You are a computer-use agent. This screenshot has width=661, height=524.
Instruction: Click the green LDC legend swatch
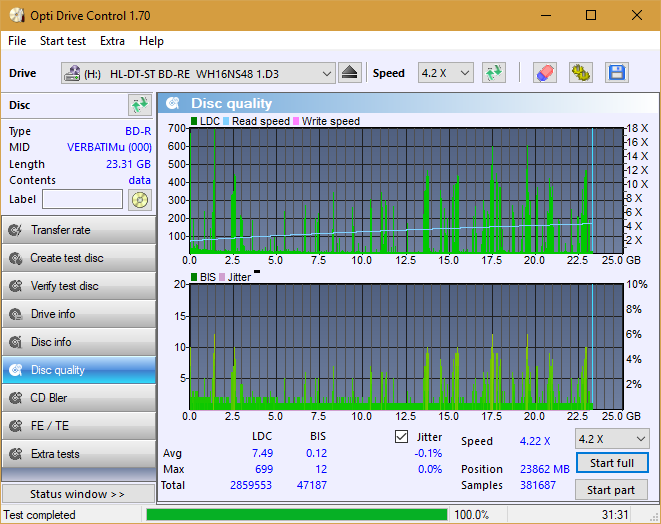(194, 121)
